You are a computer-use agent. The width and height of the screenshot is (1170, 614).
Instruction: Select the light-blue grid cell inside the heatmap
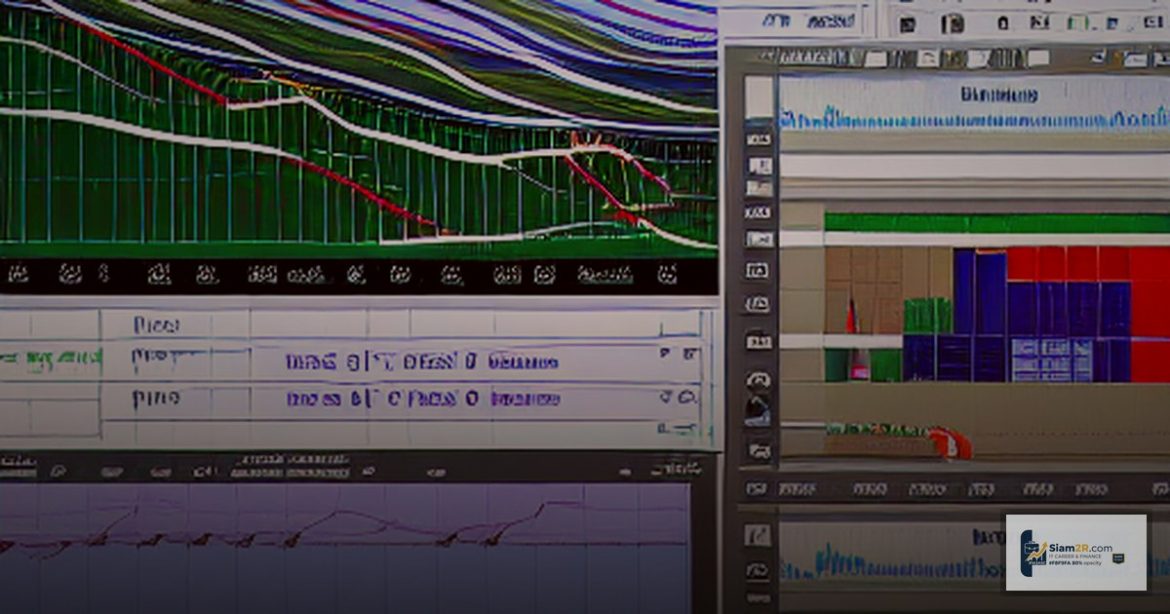tap(1051, 358)
